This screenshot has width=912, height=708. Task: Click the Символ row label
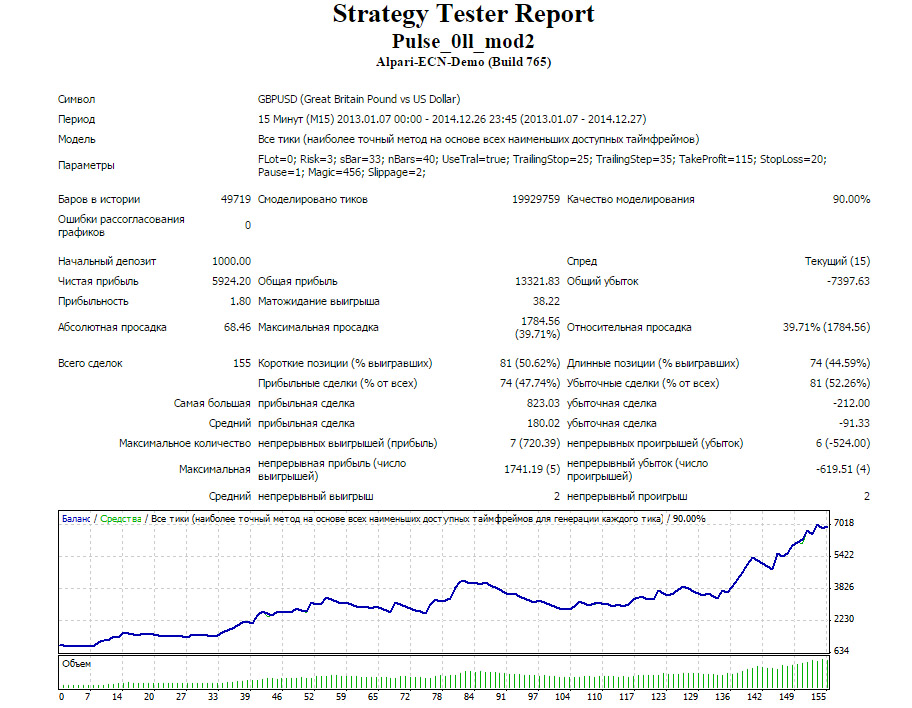76,99
